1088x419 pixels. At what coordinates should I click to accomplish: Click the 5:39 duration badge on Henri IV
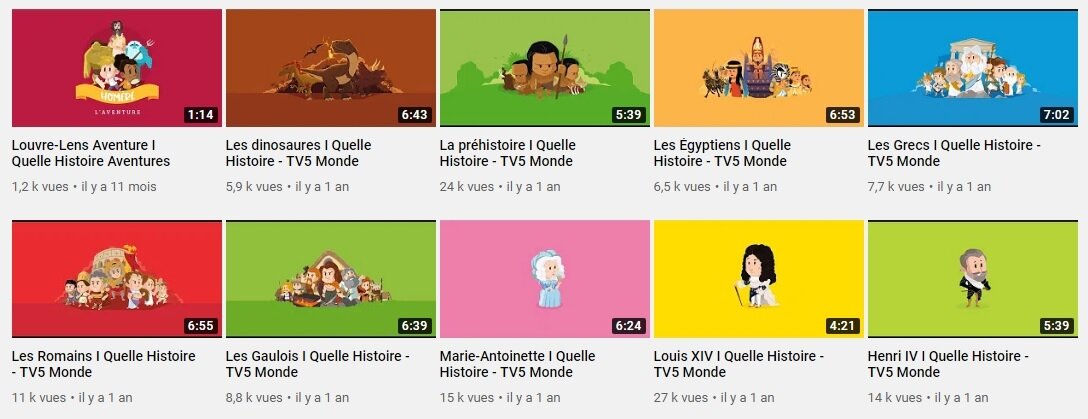coord(1057,325)
